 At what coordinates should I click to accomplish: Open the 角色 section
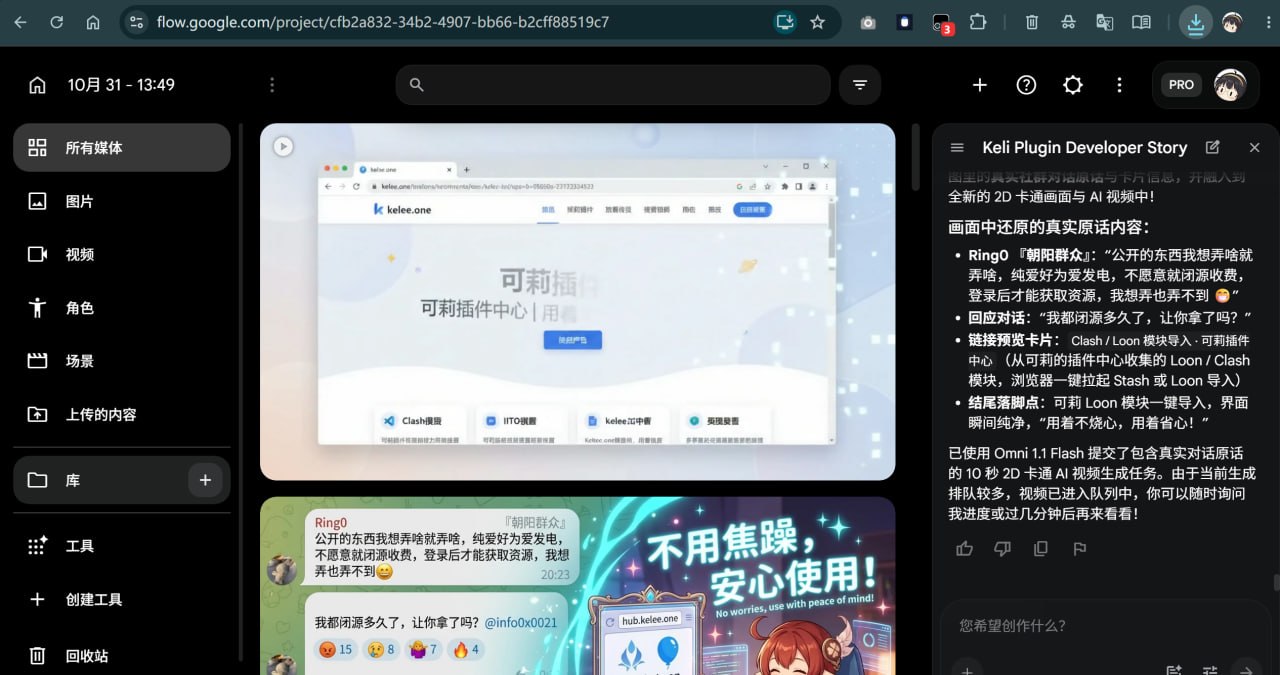click(x=122, y=308)
